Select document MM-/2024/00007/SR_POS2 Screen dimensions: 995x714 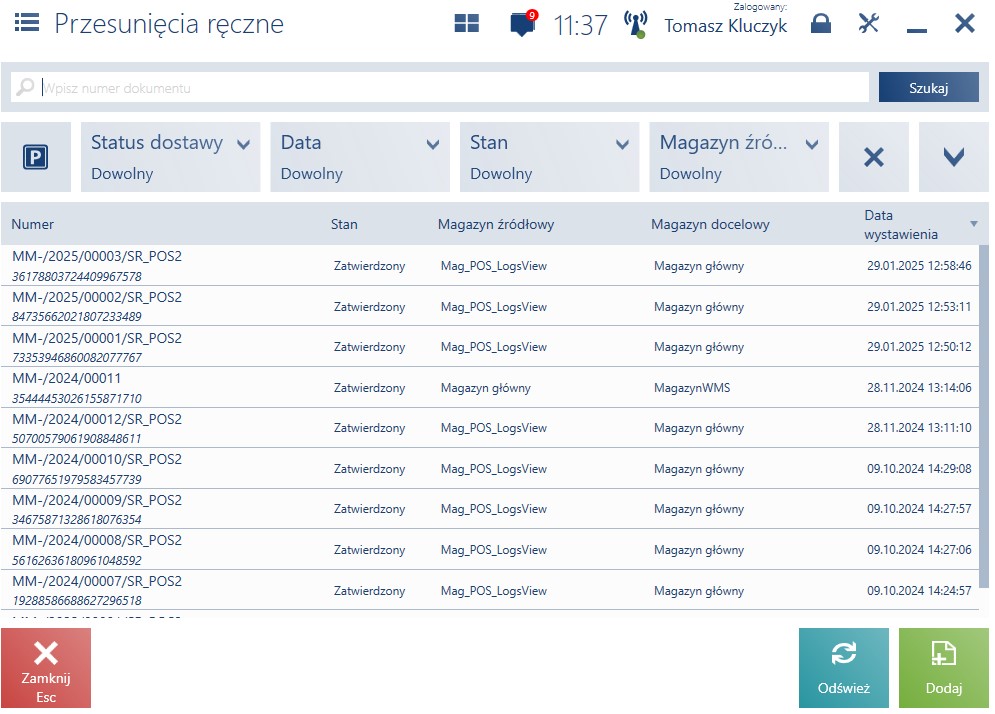coord(490,590)
